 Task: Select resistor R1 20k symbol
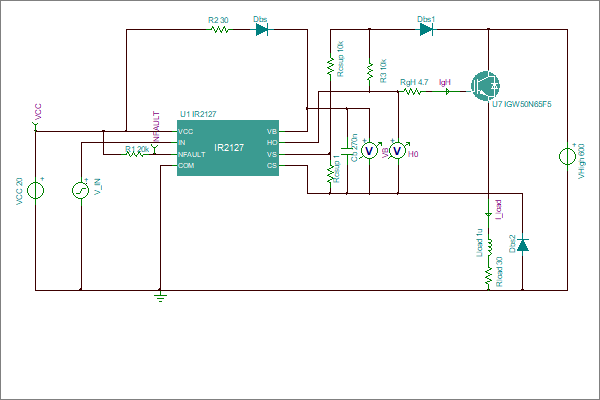point(134,154)
